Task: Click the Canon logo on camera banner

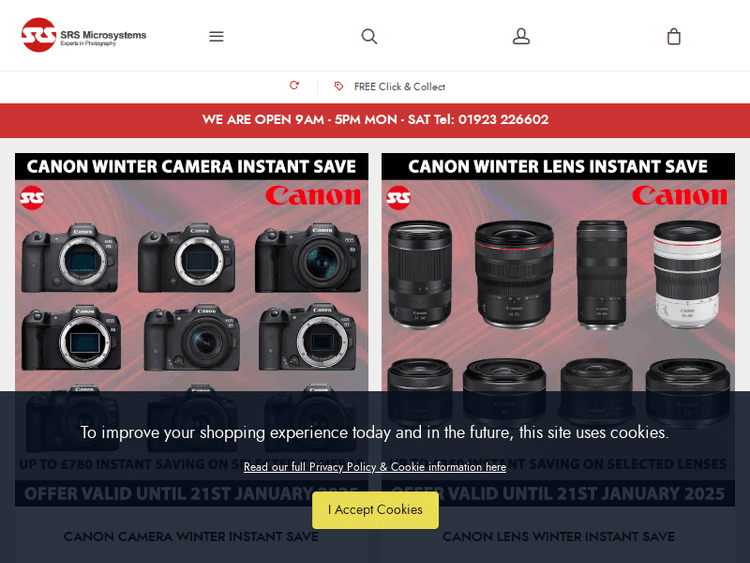Action: tap(313, 196)
